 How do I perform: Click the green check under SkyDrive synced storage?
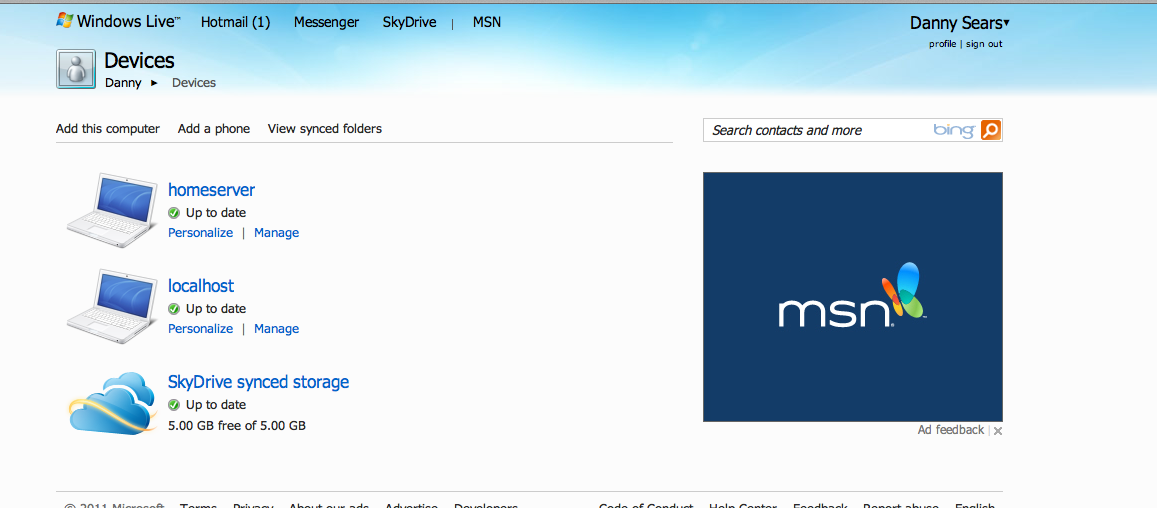pyautogui.click(x=174, y=405)
